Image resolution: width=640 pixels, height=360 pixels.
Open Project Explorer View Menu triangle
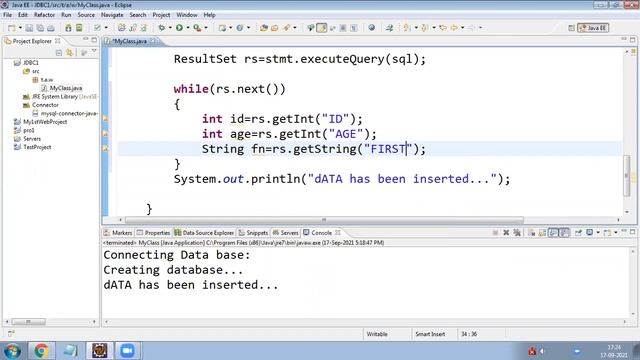pyautogui.click(x=94, y=52)
